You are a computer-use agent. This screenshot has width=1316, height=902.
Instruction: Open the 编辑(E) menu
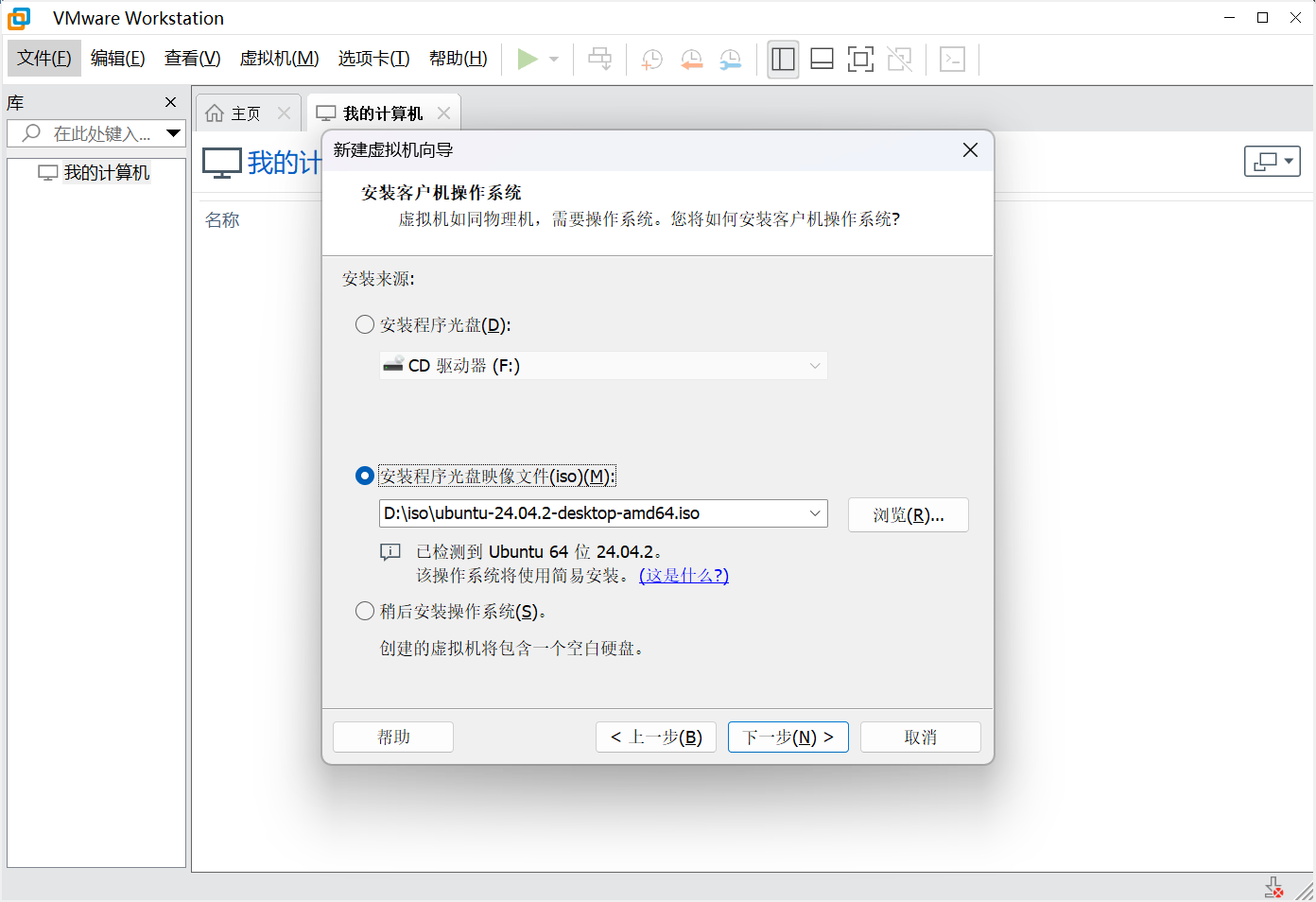pos(118,59)
